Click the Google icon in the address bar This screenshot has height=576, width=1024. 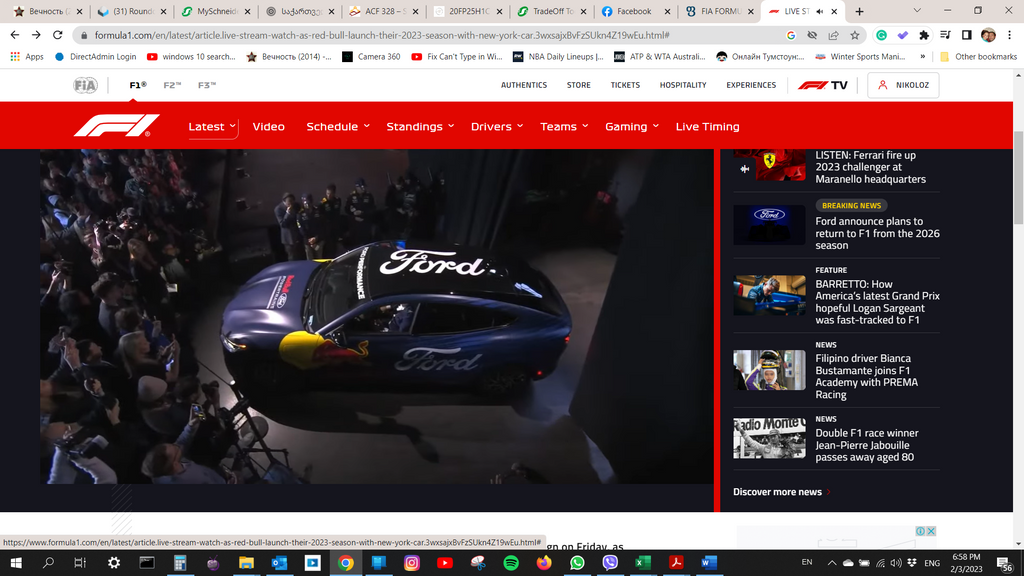791,35
